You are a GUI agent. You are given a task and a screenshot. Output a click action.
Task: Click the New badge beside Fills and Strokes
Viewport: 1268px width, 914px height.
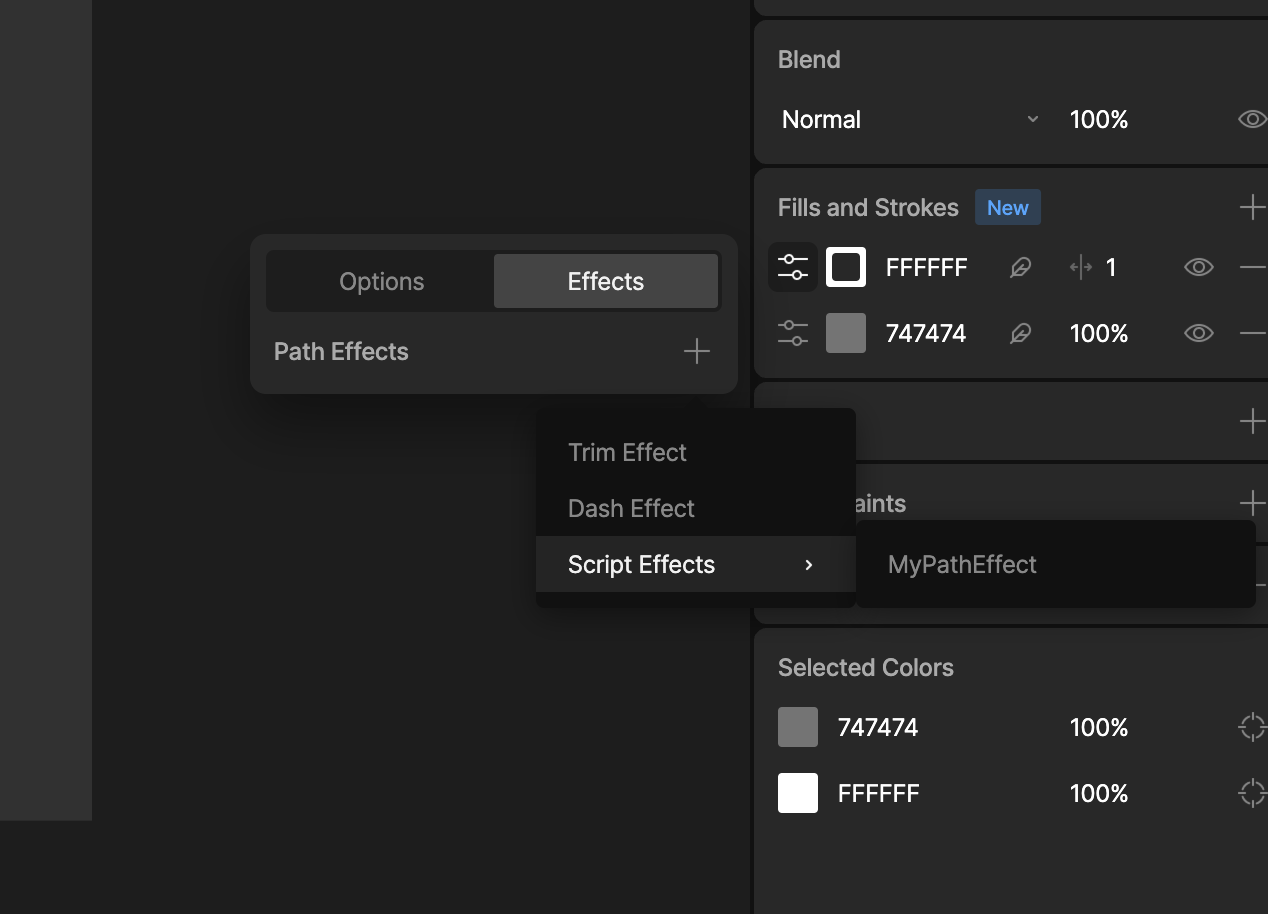point(1007,207)
